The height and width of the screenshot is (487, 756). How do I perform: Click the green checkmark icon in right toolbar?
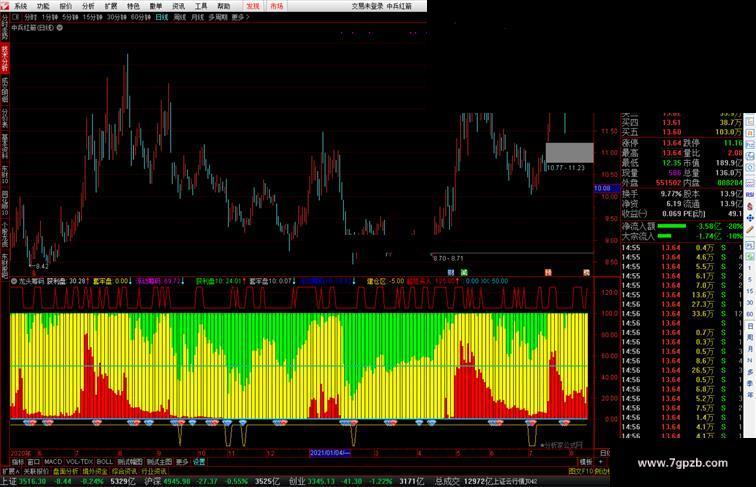750,257
